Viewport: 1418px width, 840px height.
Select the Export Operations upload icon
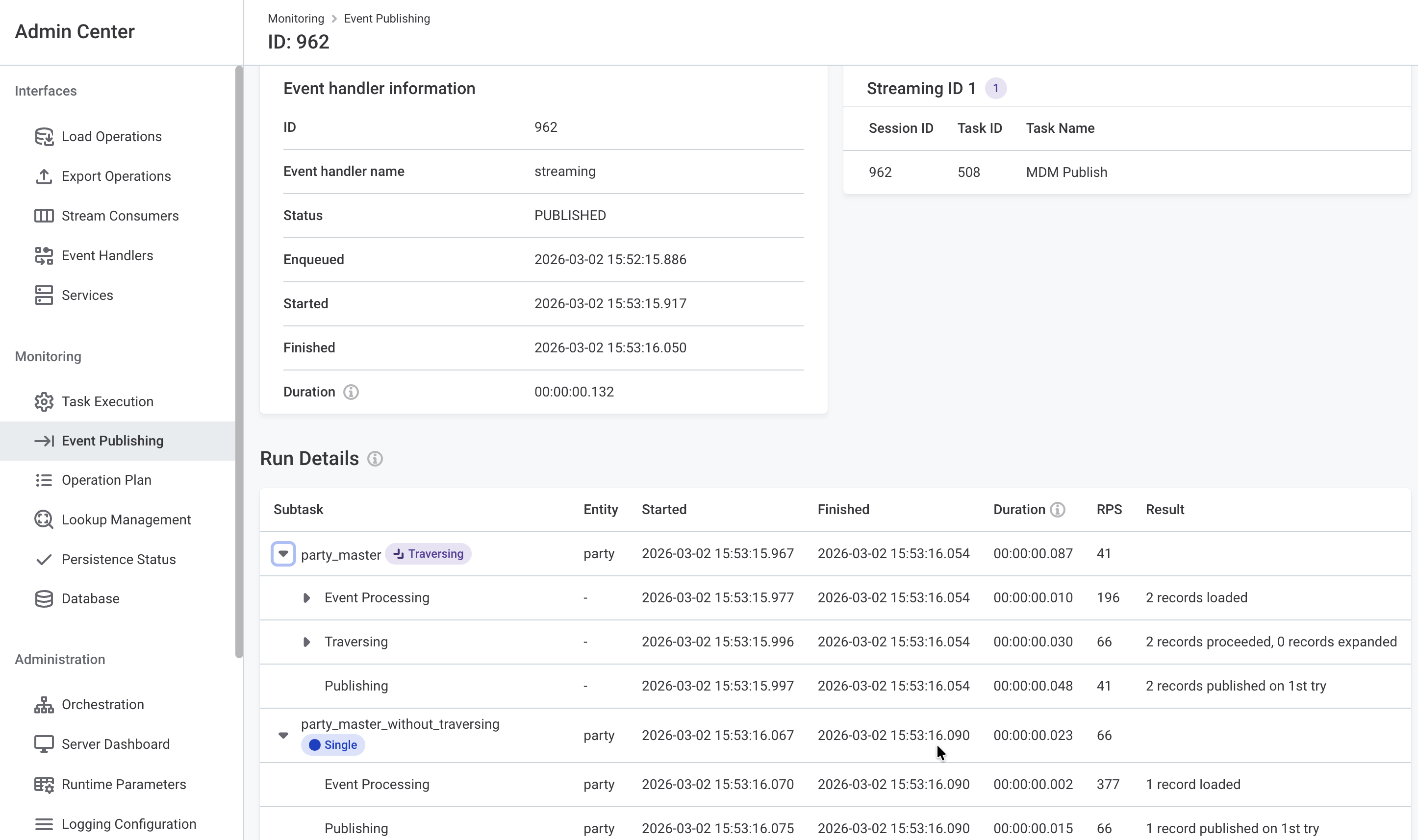(44, 175)
